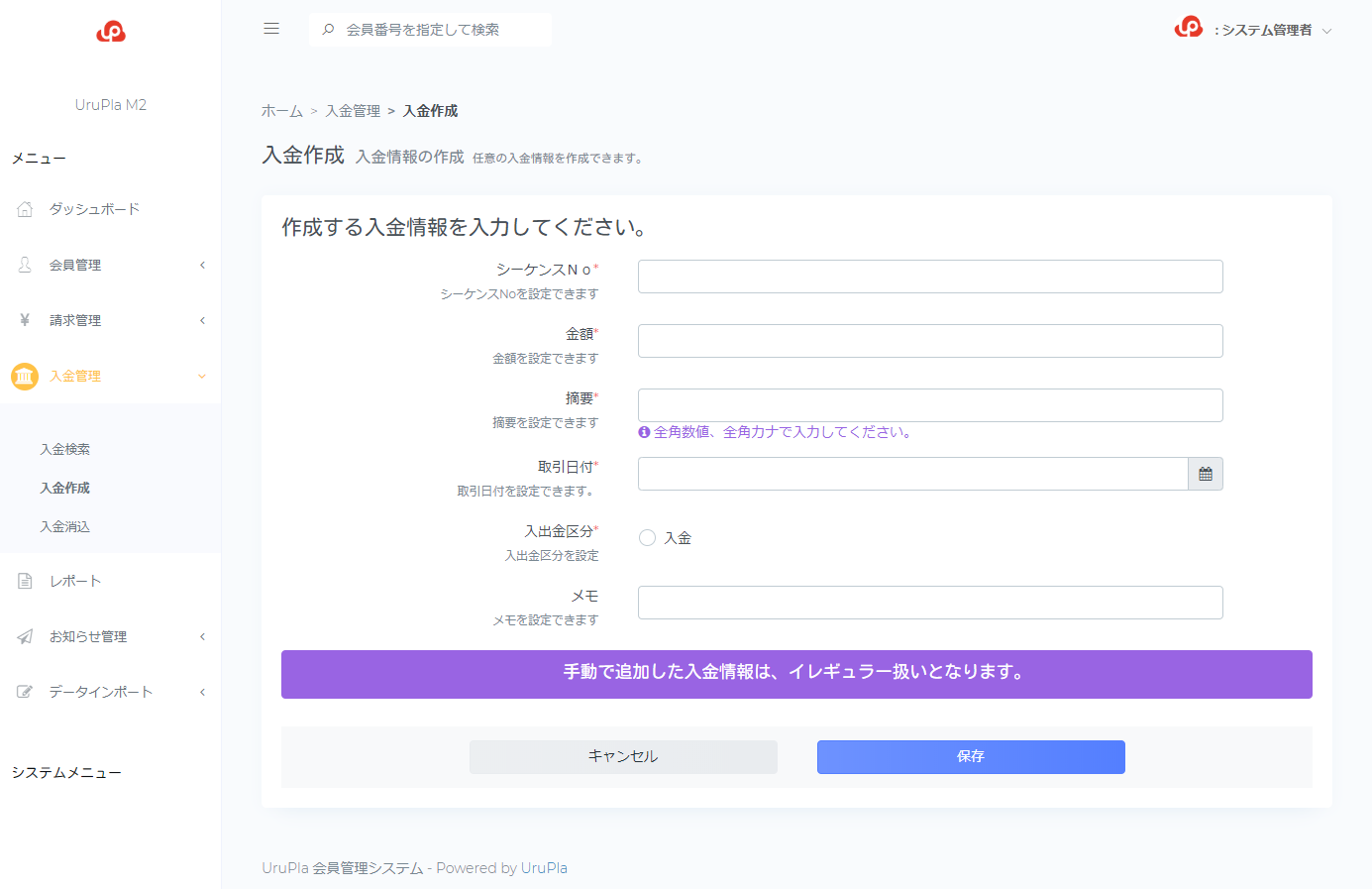The image size is (1372, 889).
Task: Open 会員管理 menu item
Action: [x=110, y=265]
